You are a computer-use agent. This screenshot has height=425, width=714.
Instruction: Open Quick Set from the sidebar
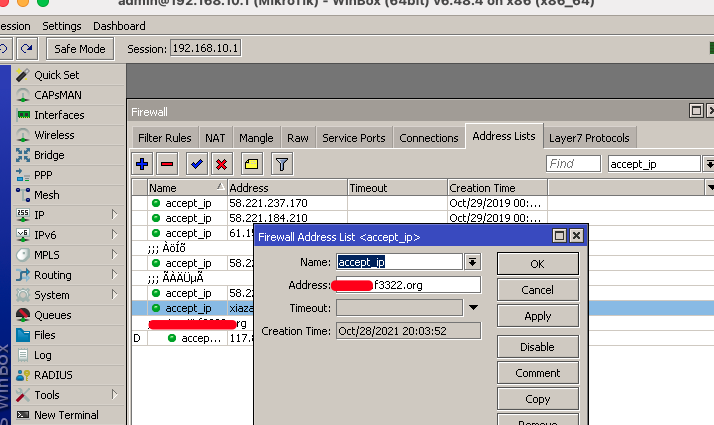68,75
